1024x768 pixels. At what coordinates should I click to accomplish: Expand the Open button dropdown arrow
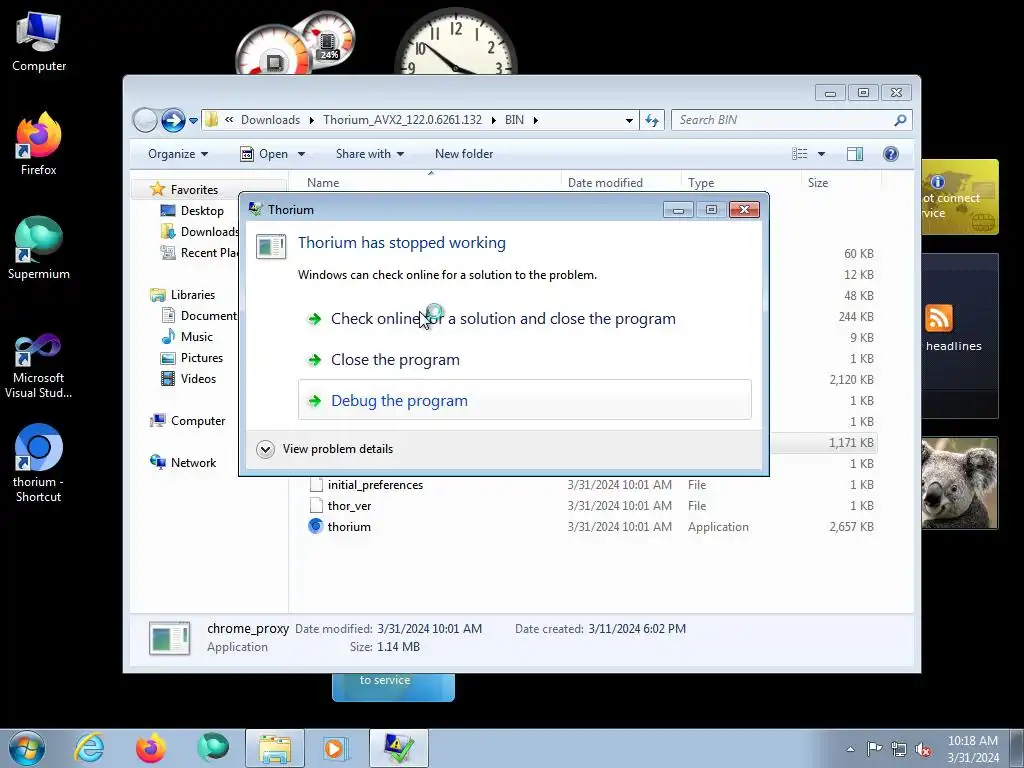click(301, 154)
